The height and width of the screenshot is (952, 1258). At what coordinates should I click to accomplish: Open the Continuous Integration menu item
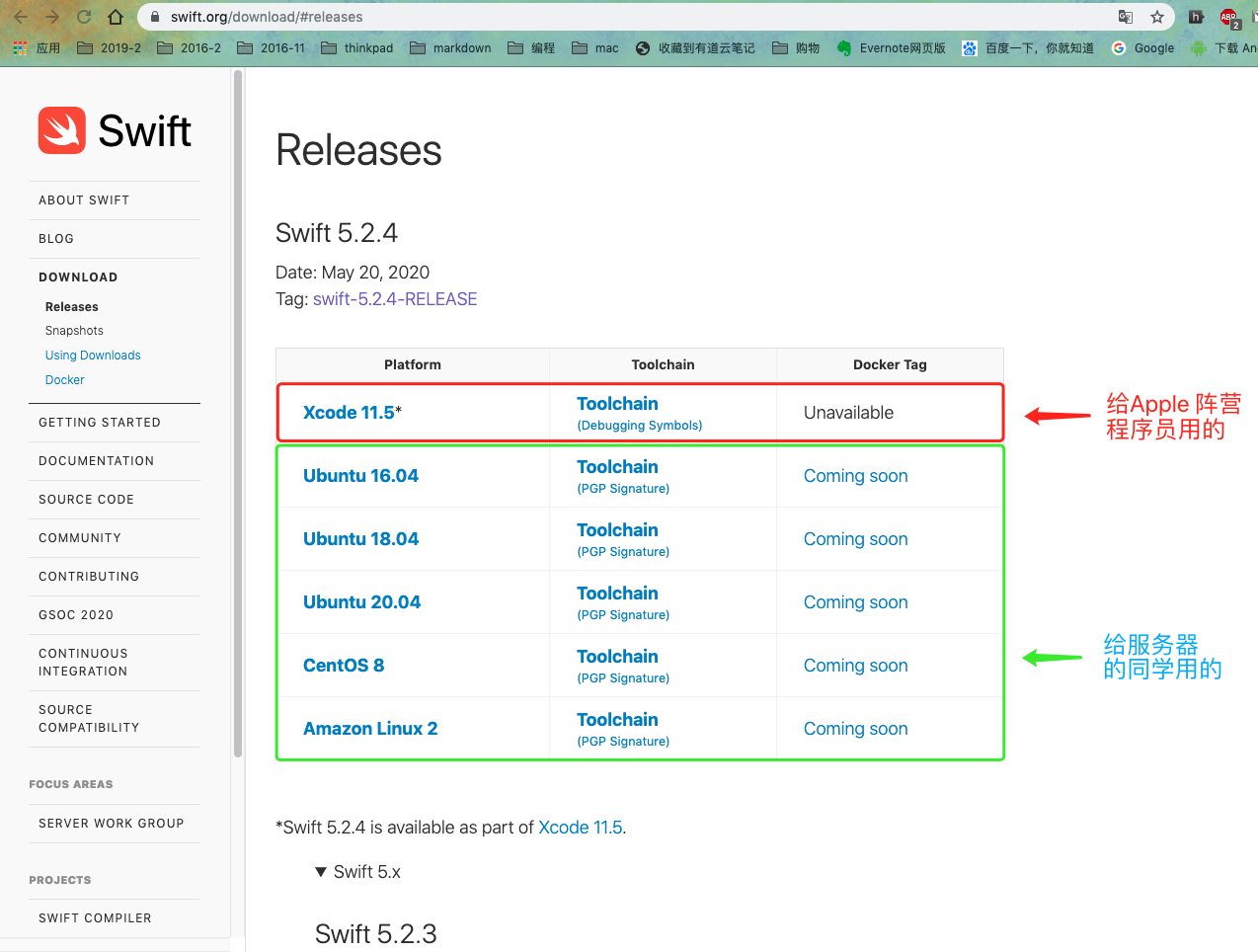point(83,663)
